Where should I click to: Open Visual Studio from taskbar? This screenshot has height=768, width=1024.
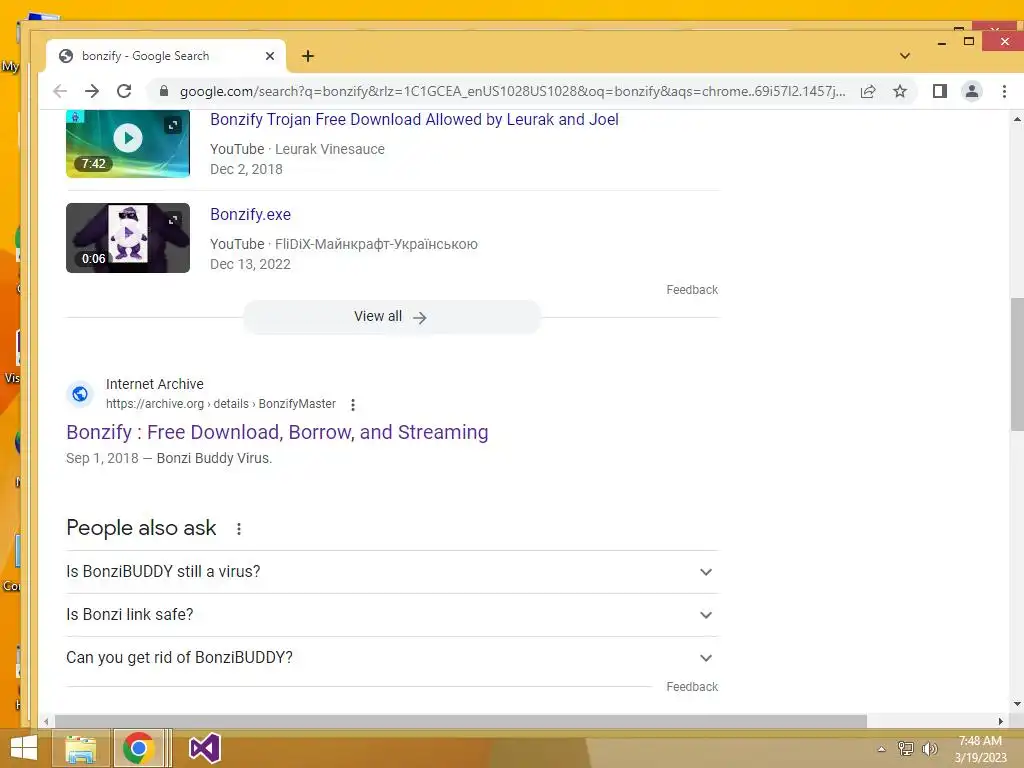tap(205, 749)
